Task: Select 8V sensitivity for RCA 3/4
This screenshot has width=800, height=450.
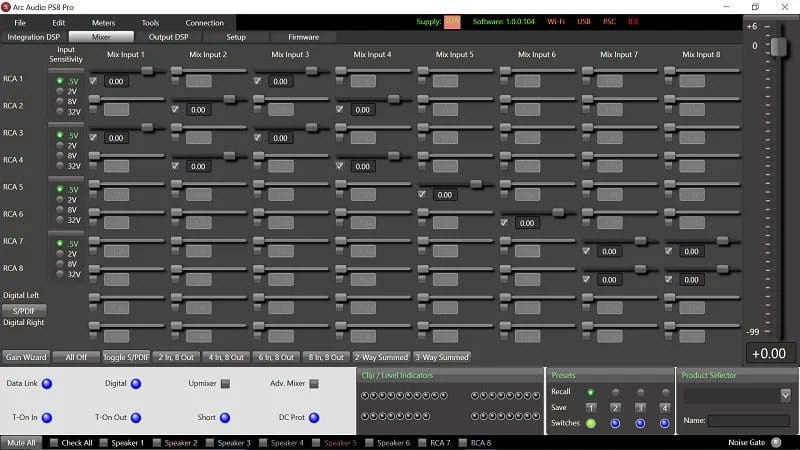Action: [x=60, y=156]
